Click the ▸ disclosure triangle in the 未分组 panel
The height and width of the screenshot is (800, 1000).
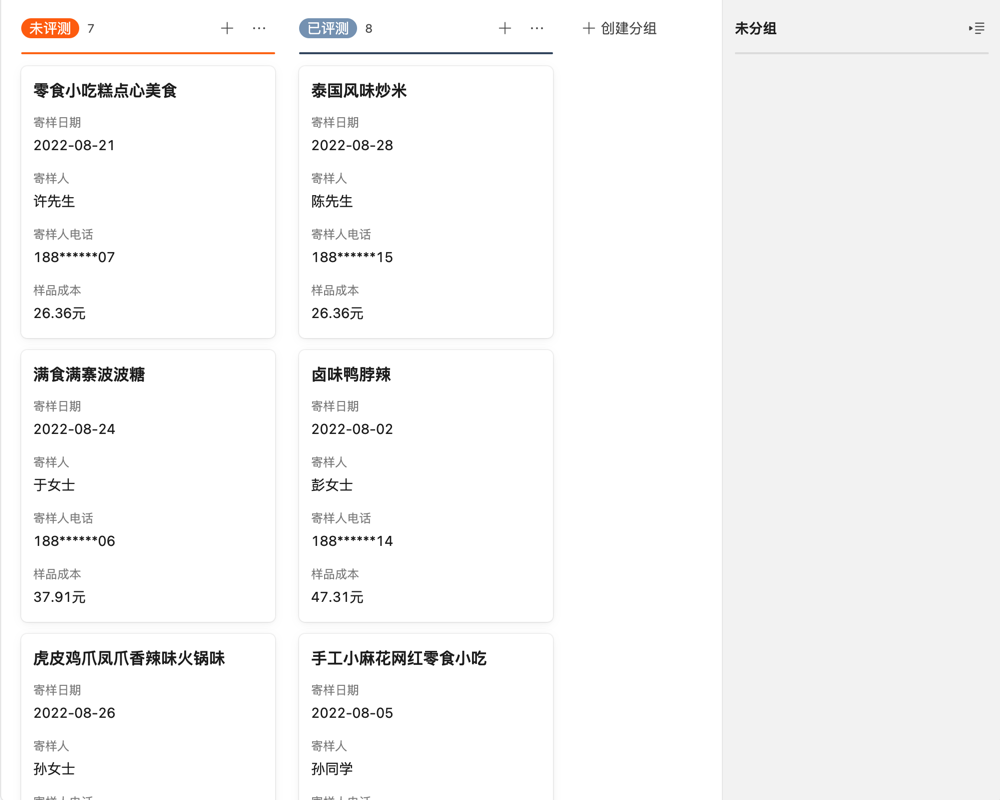tap(971, 28)
